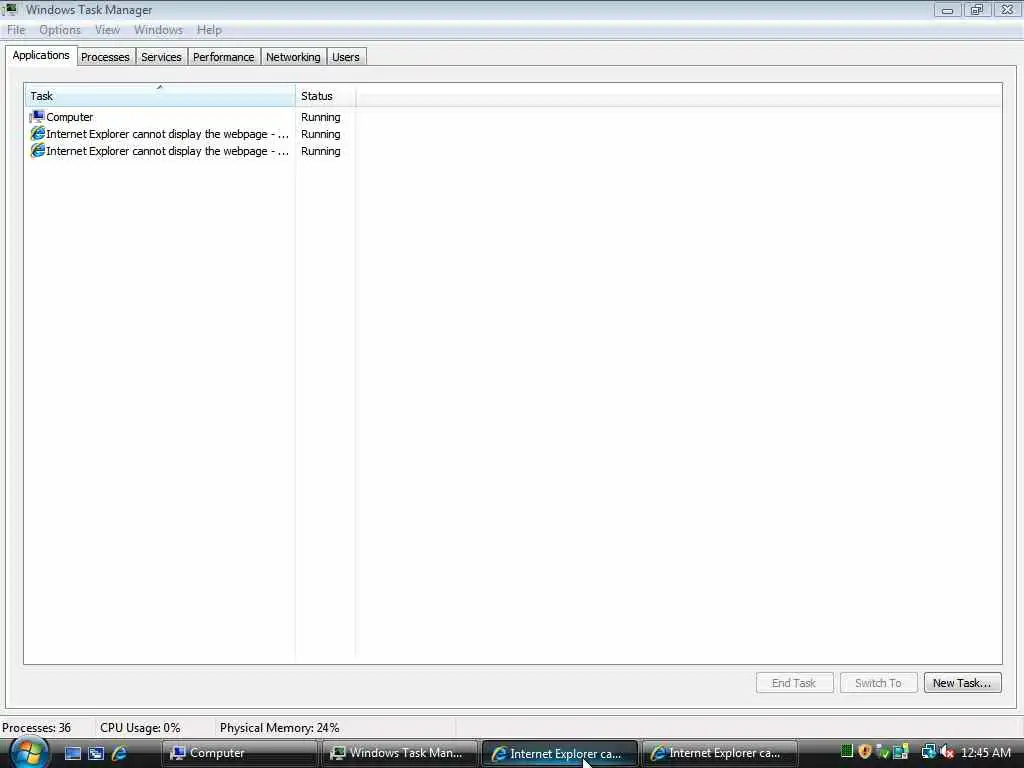This screenshot has width=1024, height=768.
Task: Click the Windows Task Manager taskbar button
Action: (400, 753)
